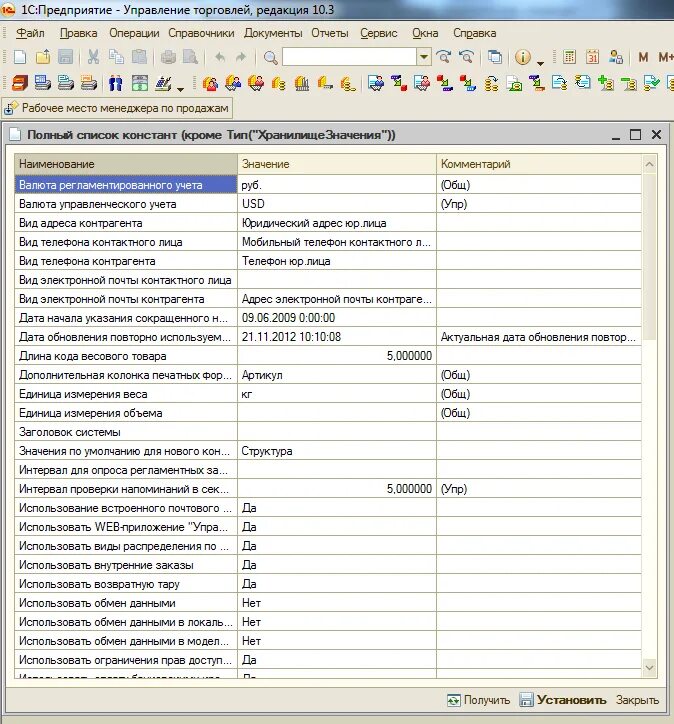Open the Справочники menu
Viewport: 674px width, 724px height.
tap(201, 33)
